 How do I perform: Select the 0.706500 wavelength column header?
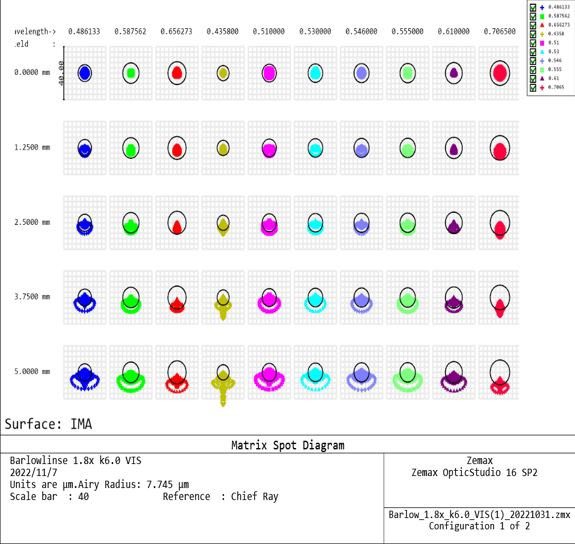(499, 32)
